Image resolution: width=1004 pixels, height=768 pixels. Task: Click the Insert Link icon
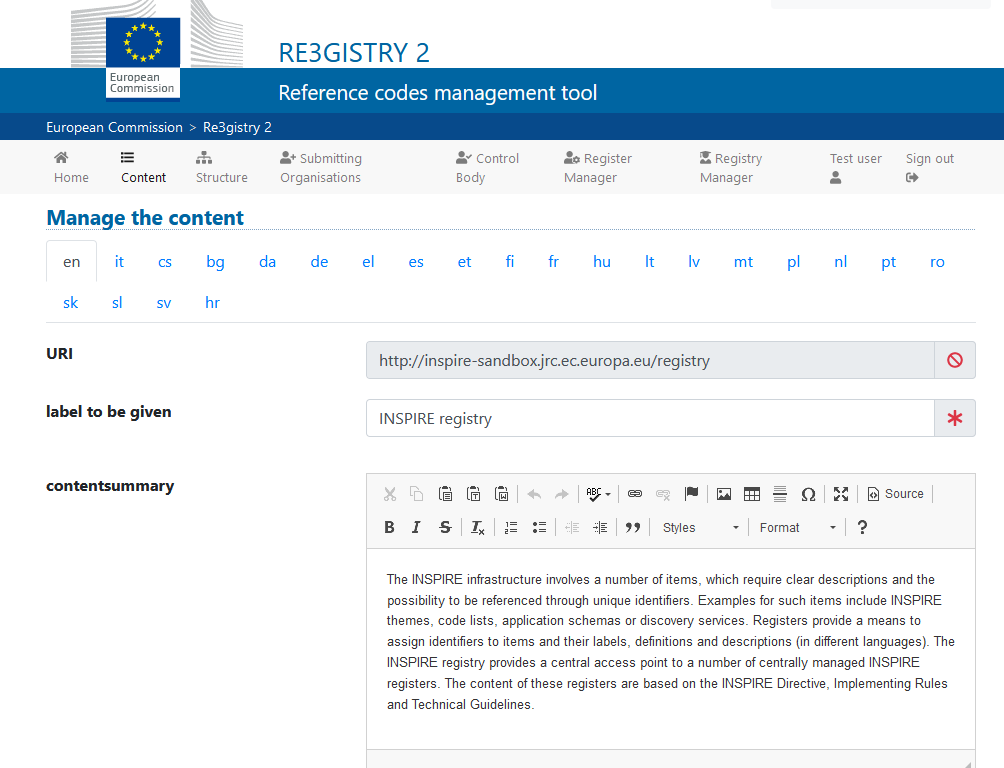[x=635, y=494]
